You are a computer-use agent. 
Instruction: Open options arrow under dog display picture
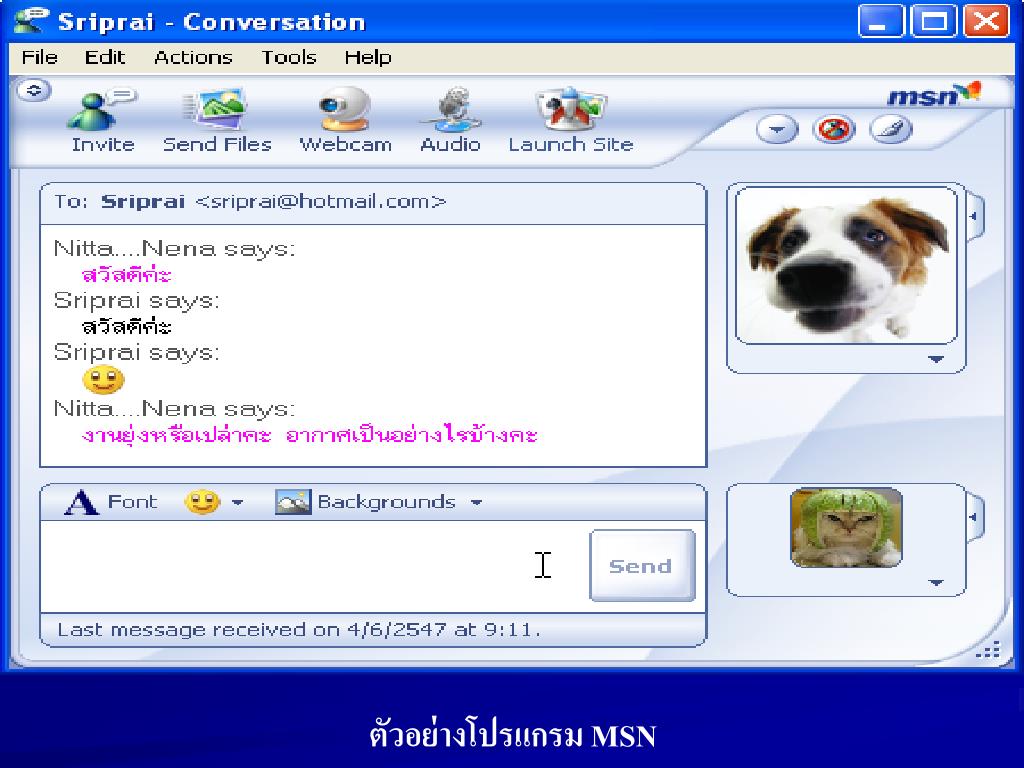click(x=936, y=359)
